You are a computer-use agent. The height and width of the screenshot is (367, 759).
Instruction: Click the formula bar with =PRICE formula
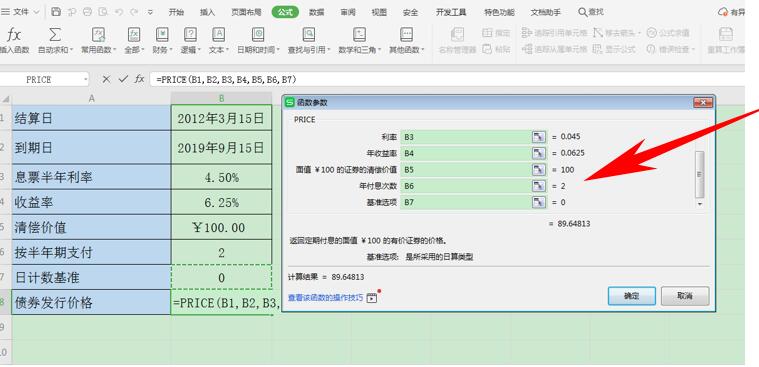(x=447, y=79)
